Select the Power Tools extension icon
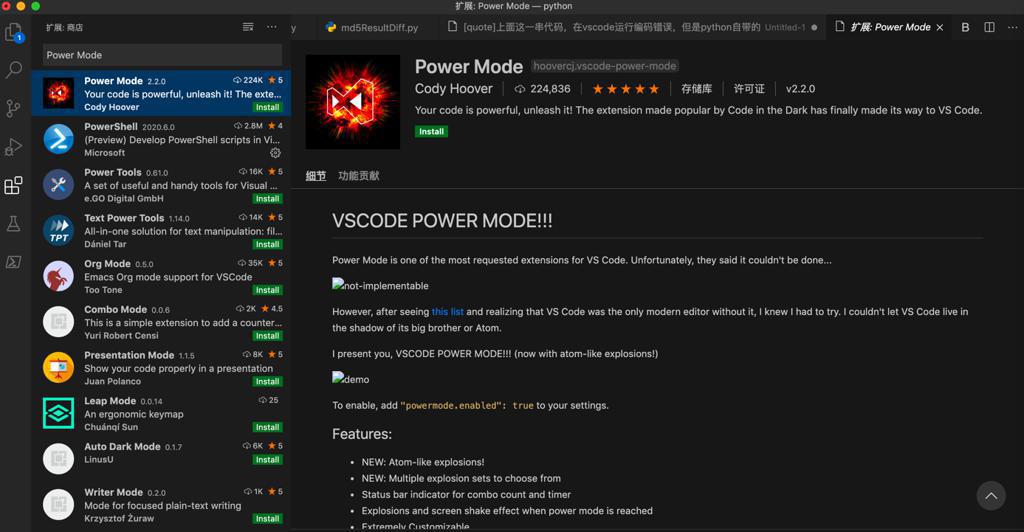 tap(58, 184)
